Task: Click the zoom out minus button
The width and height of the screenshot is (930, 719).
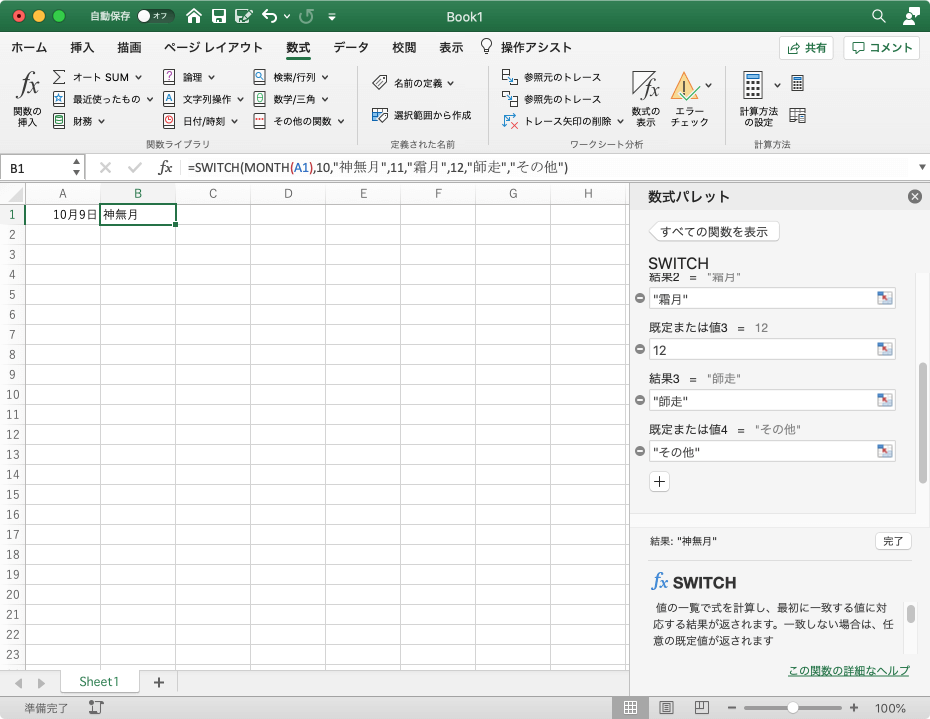Action: pos(732,708)
